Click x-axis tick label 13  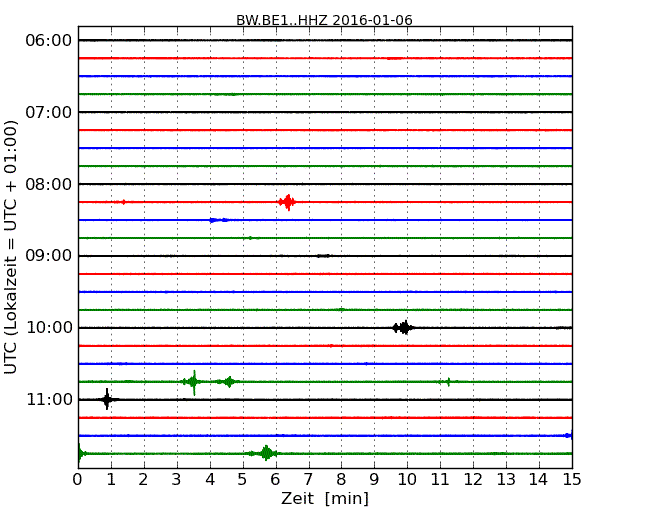point(506,479)
